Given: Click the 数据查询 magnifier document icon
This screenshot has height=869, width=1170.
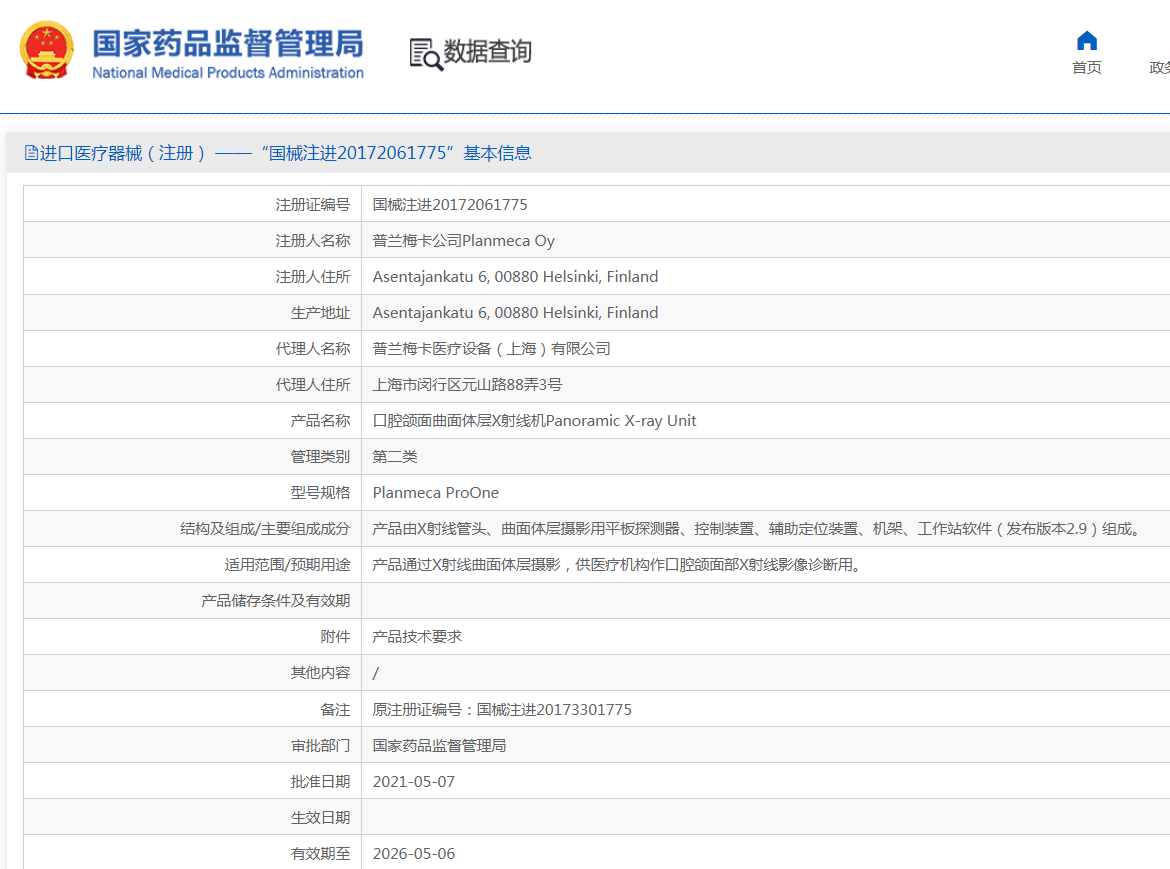Looking at the screenshot, I should [x=426, y=54].
